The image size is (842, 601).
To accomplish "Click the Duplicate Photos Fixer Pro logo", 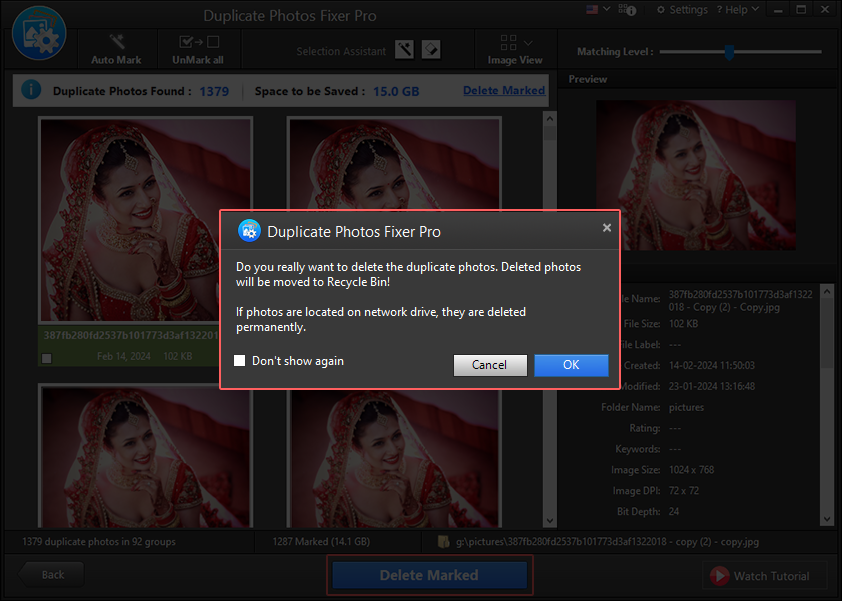I will (x=39, y=33).
